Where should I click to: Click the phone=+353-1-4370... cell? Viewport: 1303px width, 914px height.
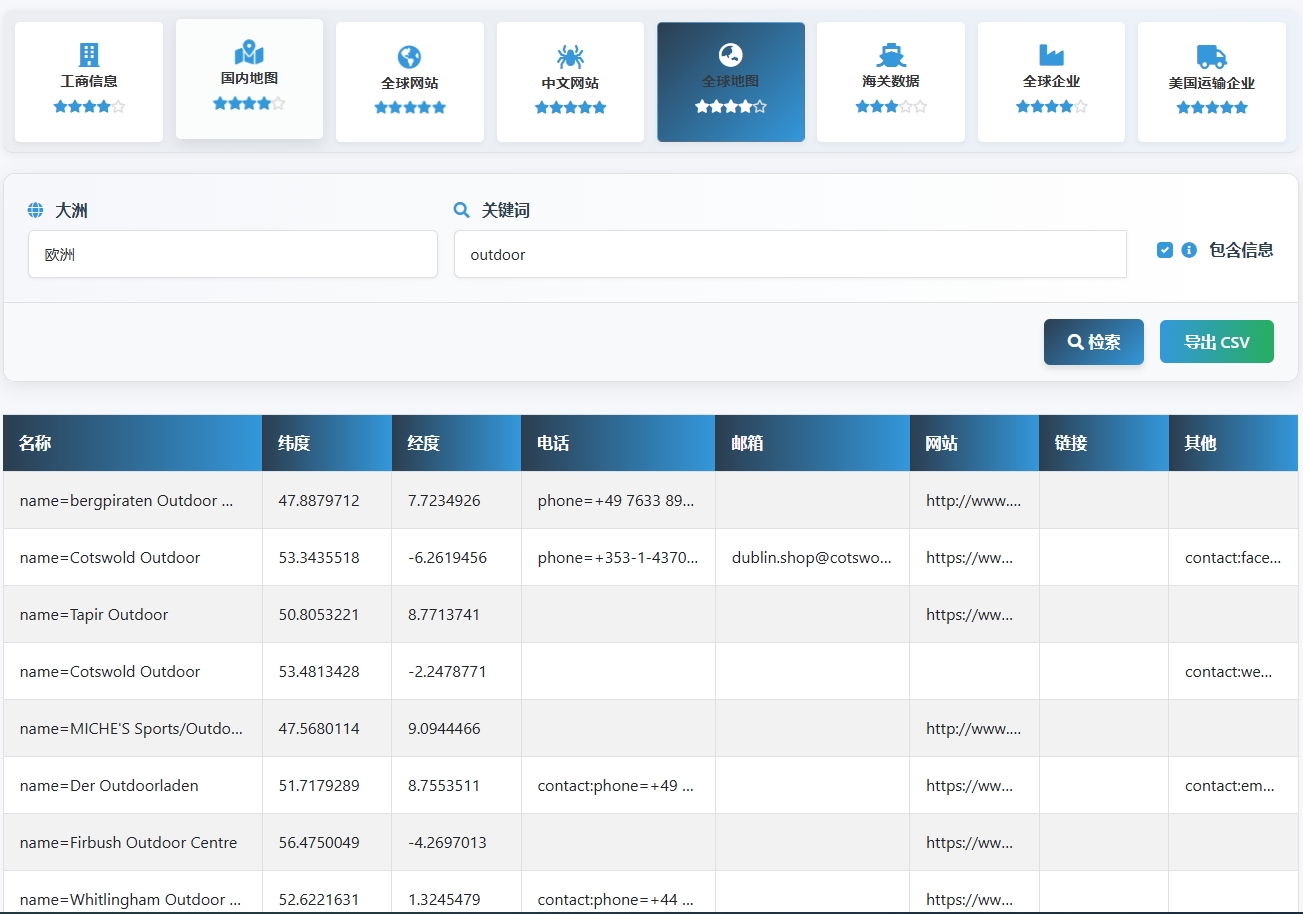click(618, 557)
